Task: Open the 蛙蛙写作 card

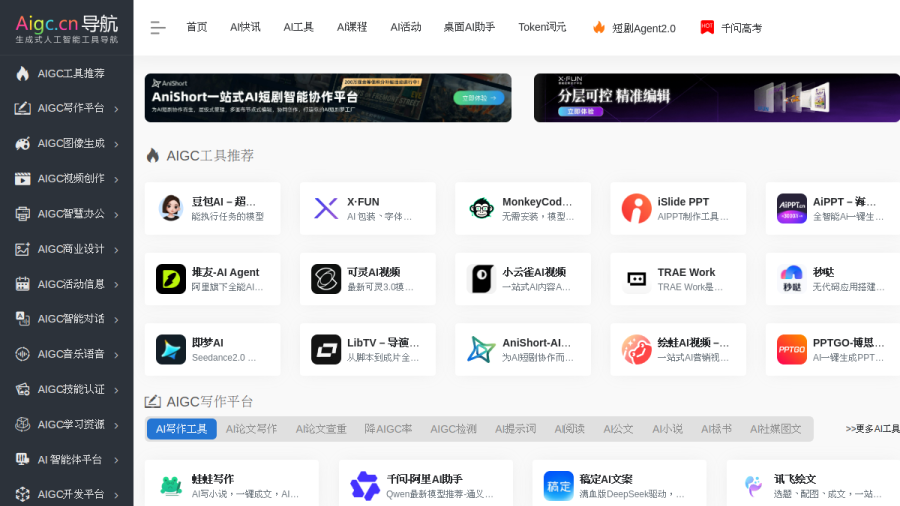Action: point(231,485)
